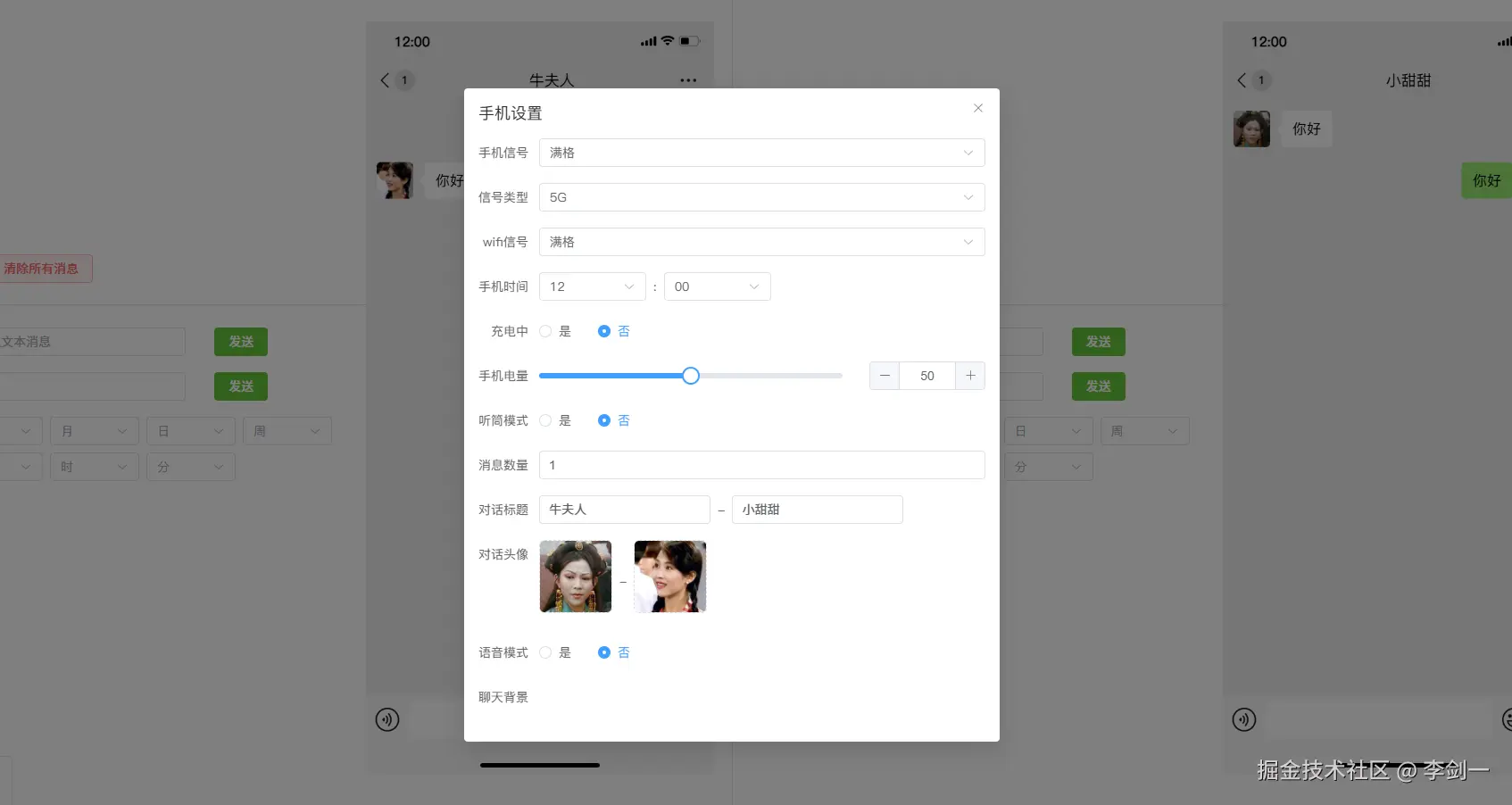Click the 手机设置 dialog title

[511, 113]
